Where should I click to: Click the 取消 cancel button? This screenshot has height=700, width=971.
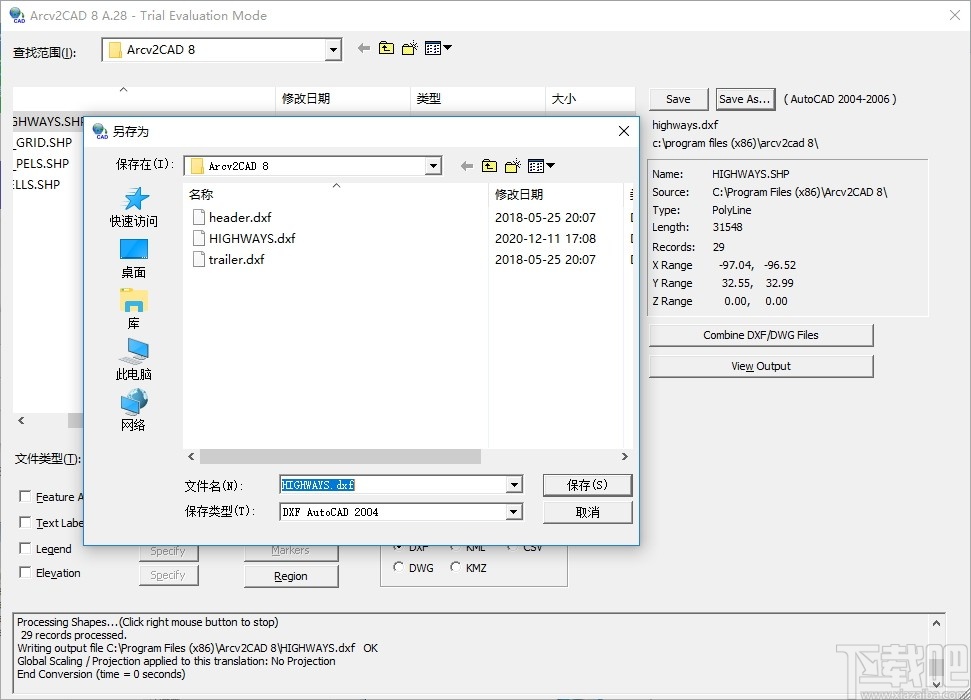tap(587, 512)
